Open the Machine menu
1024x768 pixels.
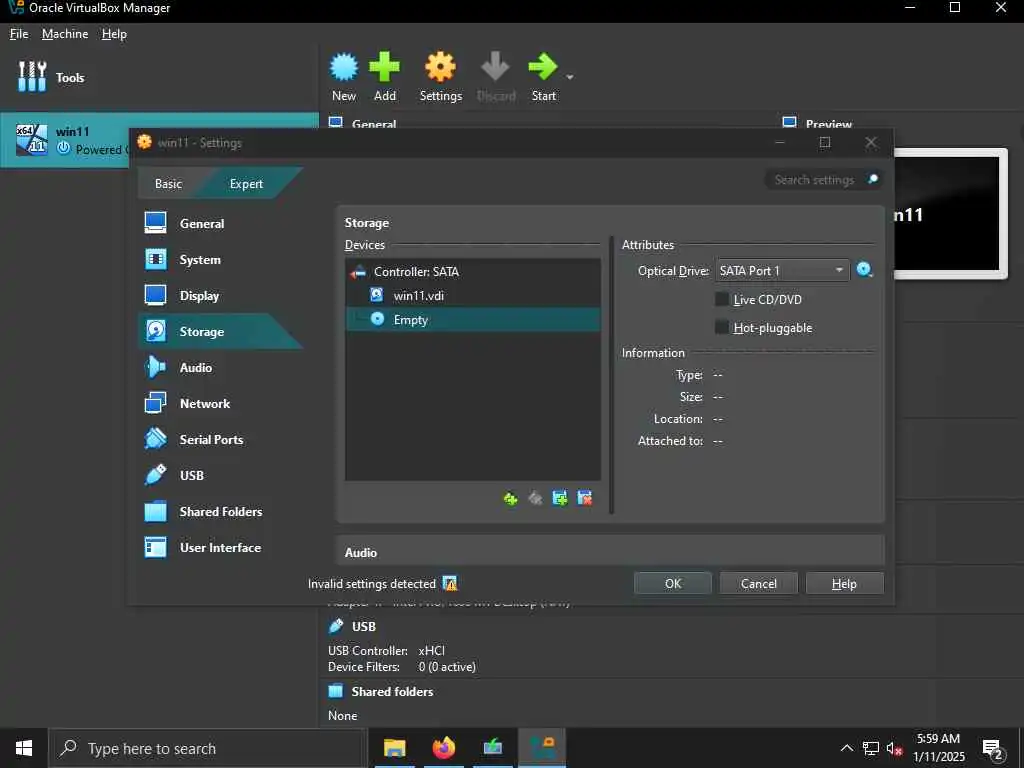[x=65, y=34]
